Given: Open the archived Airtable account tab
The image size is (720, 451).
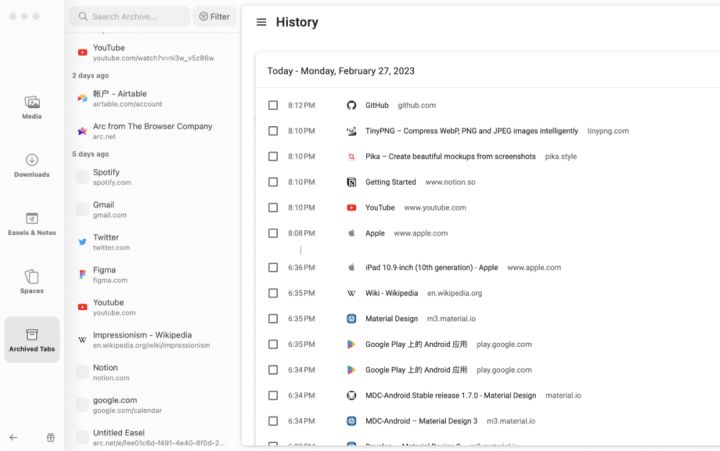Looking at the screenshot, I should [x=153, y=98].
